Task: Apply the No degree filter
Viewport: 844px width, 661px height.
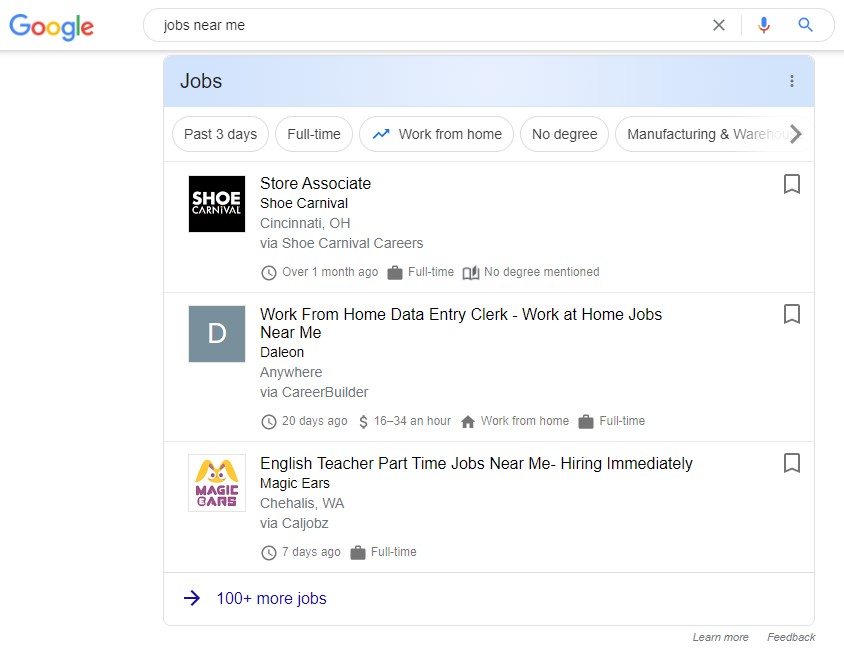Action: (565, 134)
